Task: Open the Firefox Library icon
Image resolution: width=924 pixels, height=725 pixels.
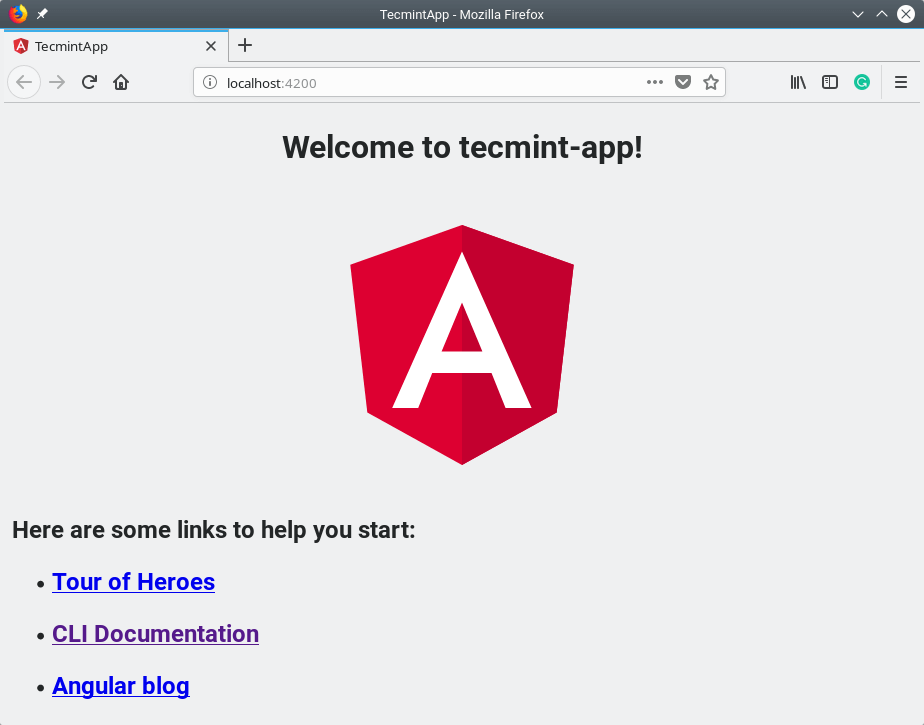Action: (x=797, y=82)
